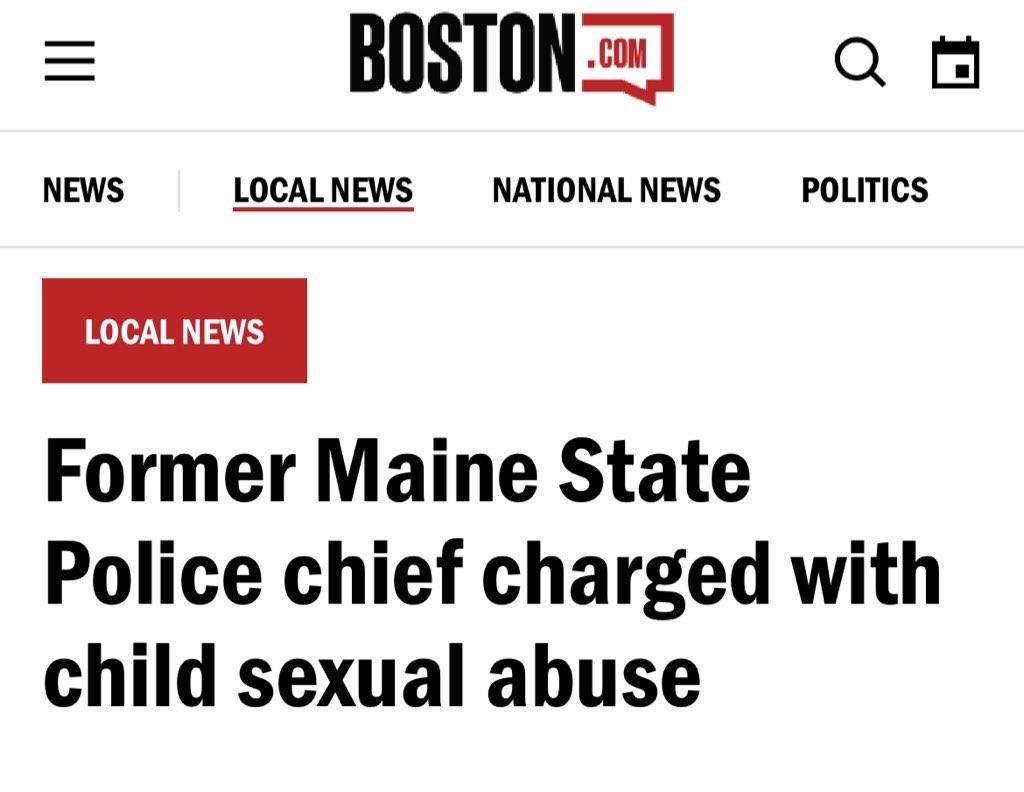Return home via header logo

511,57
